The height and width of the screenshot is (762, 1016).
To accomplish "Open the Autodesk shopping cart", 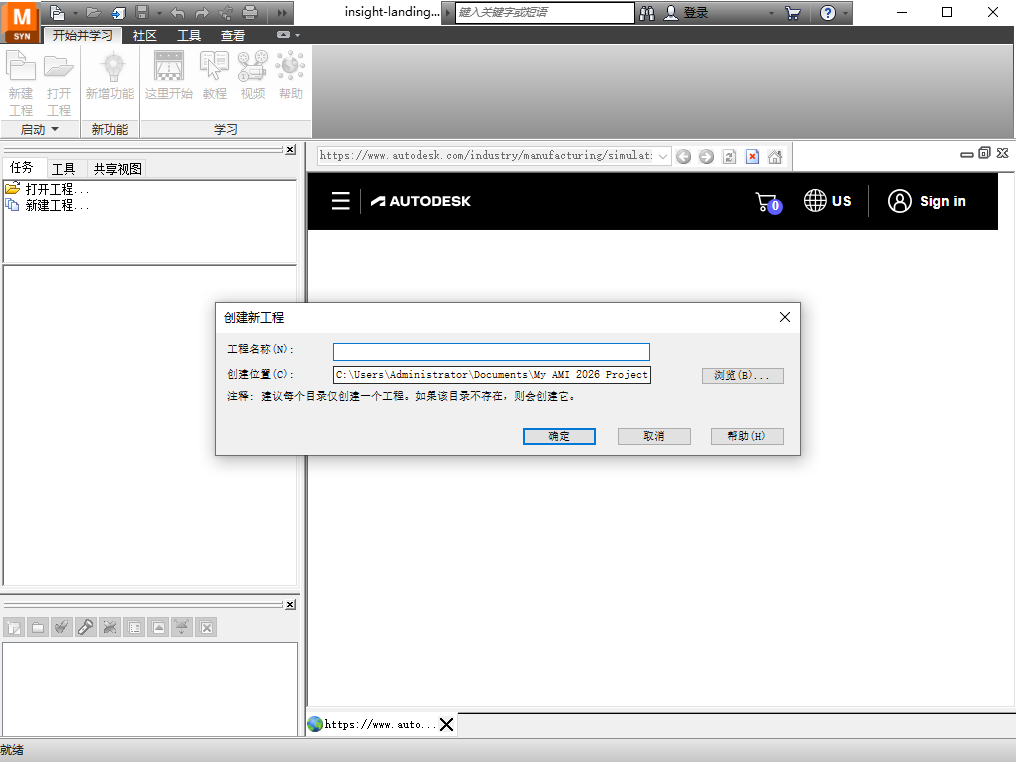I will pos(766,201).
